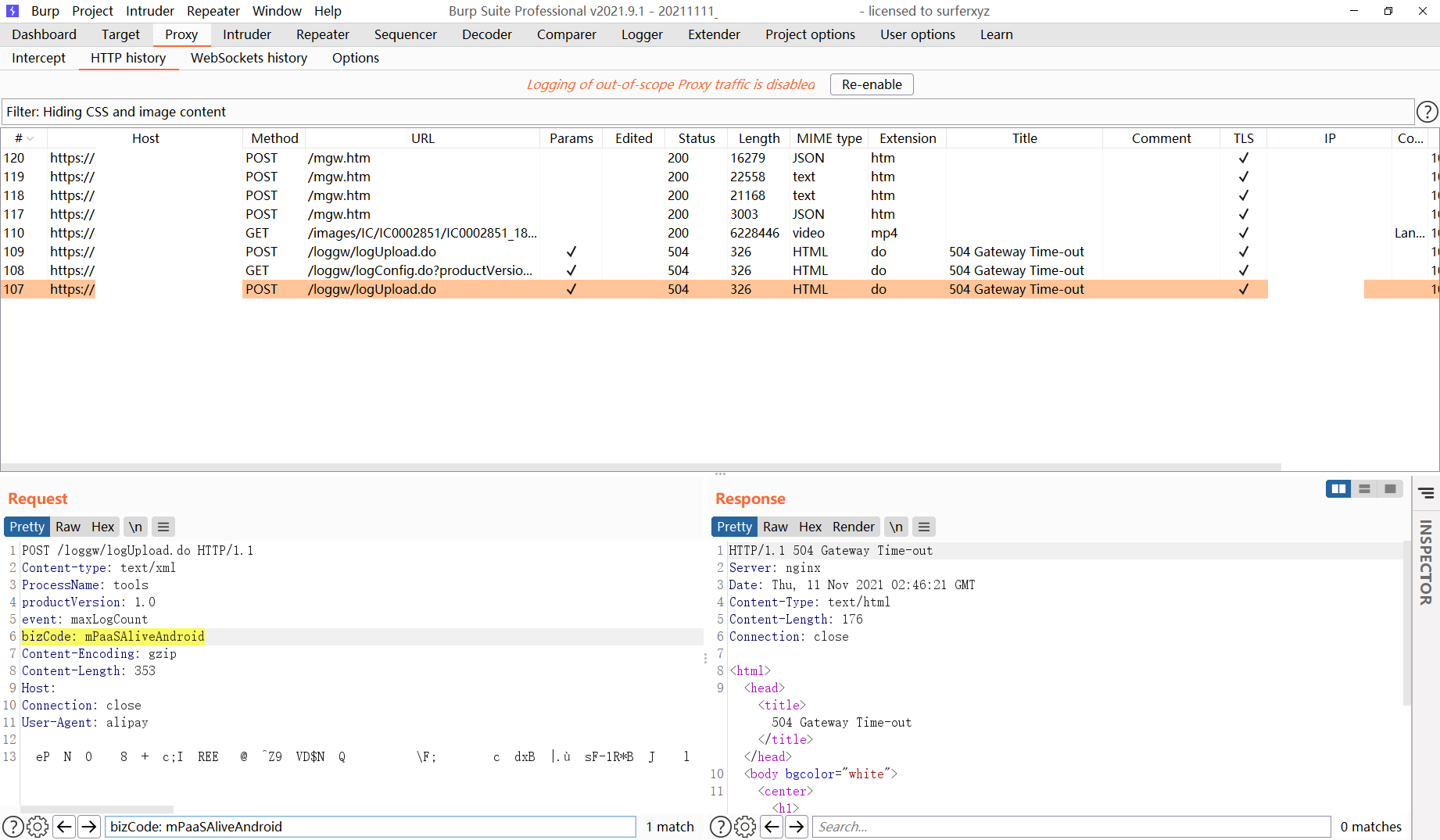Select side-by-side layout icon
The width and height of the screenshot is (1440, 840).
pos(1338,489)
